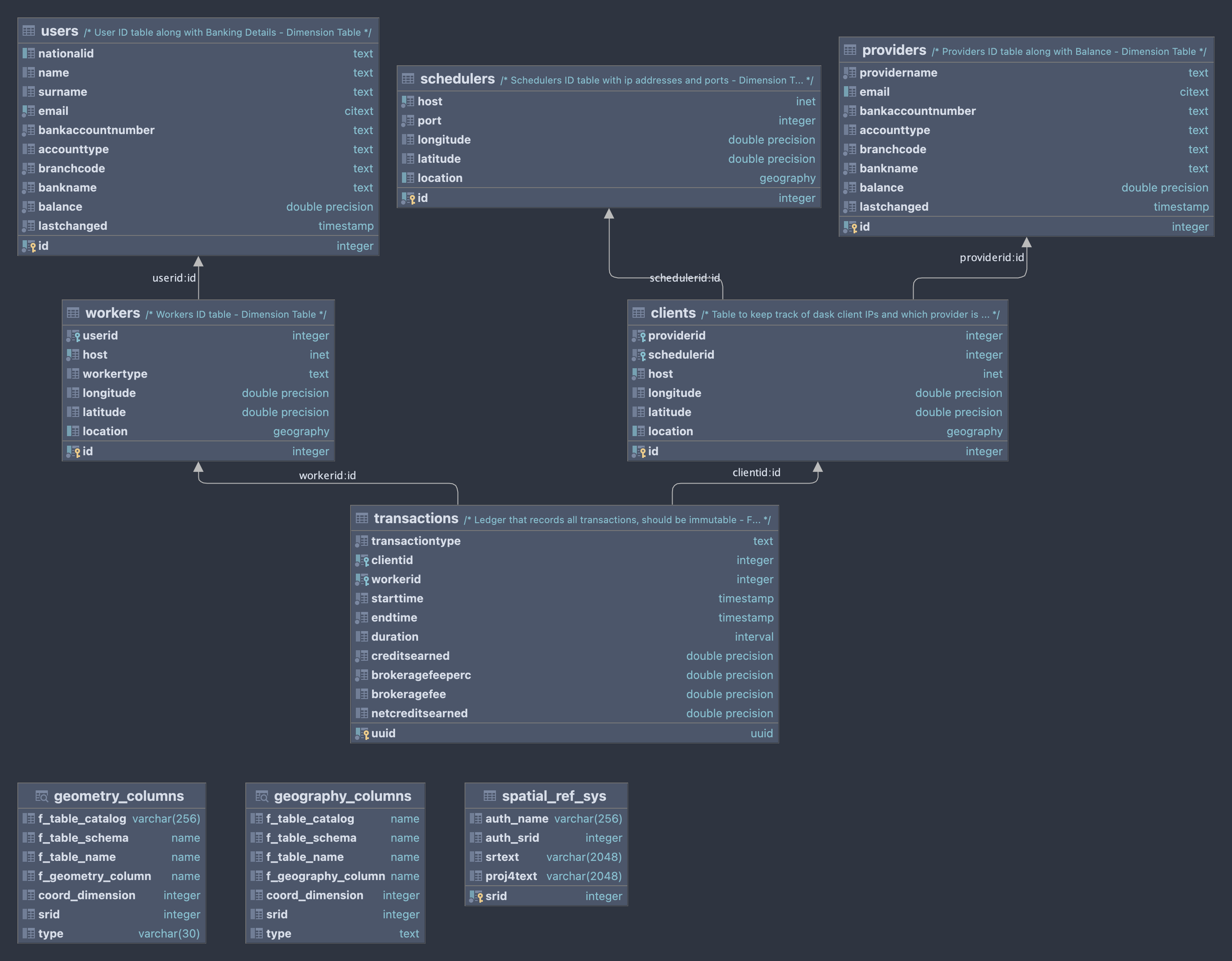Select the transactions table title

416,519
